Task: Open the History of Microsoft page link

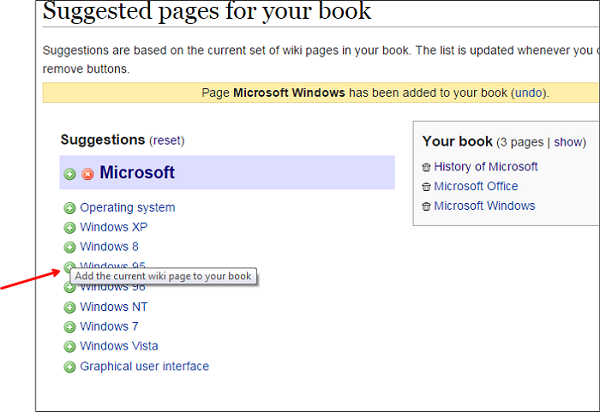Action: (486, 167)
